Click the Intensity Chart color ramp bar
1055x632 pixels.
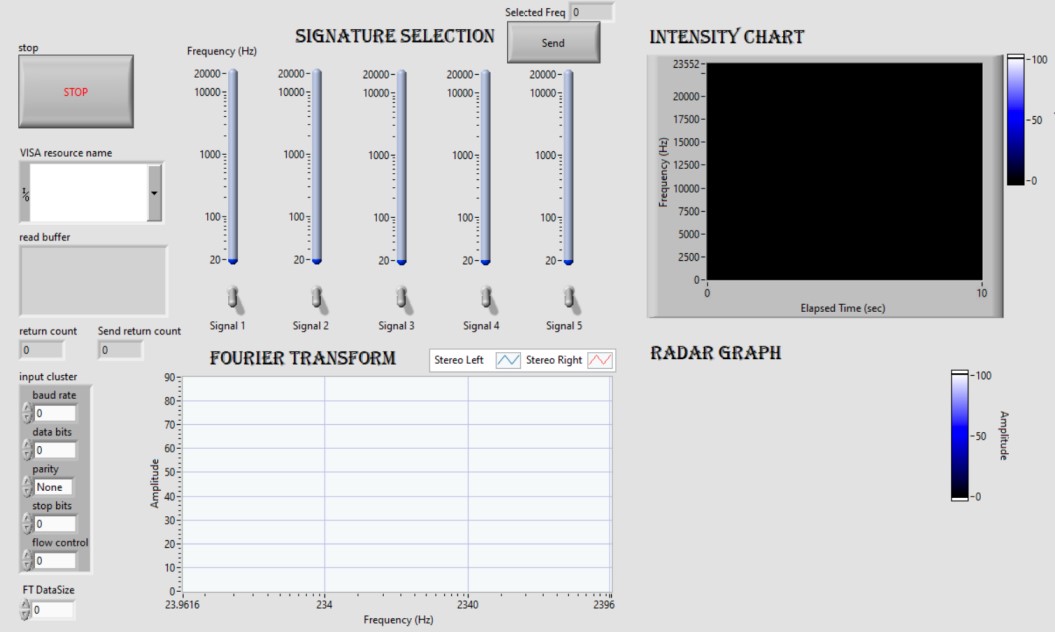(x=1015, y=120)
